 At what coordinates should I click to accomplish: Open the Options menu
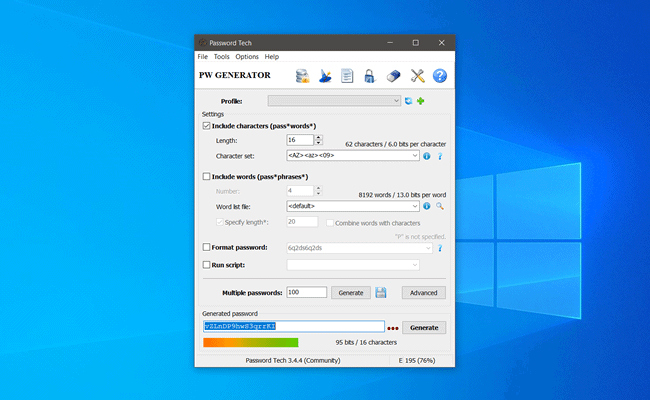coord(247,57)
